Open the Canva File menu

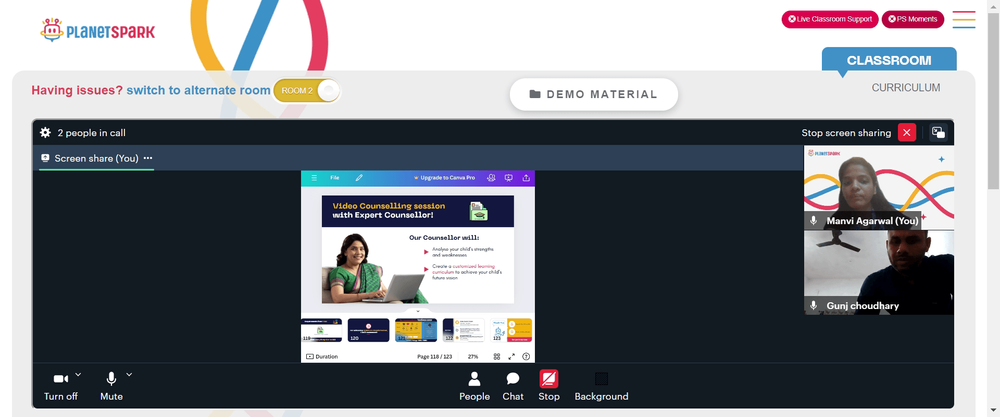click(335, 178)
